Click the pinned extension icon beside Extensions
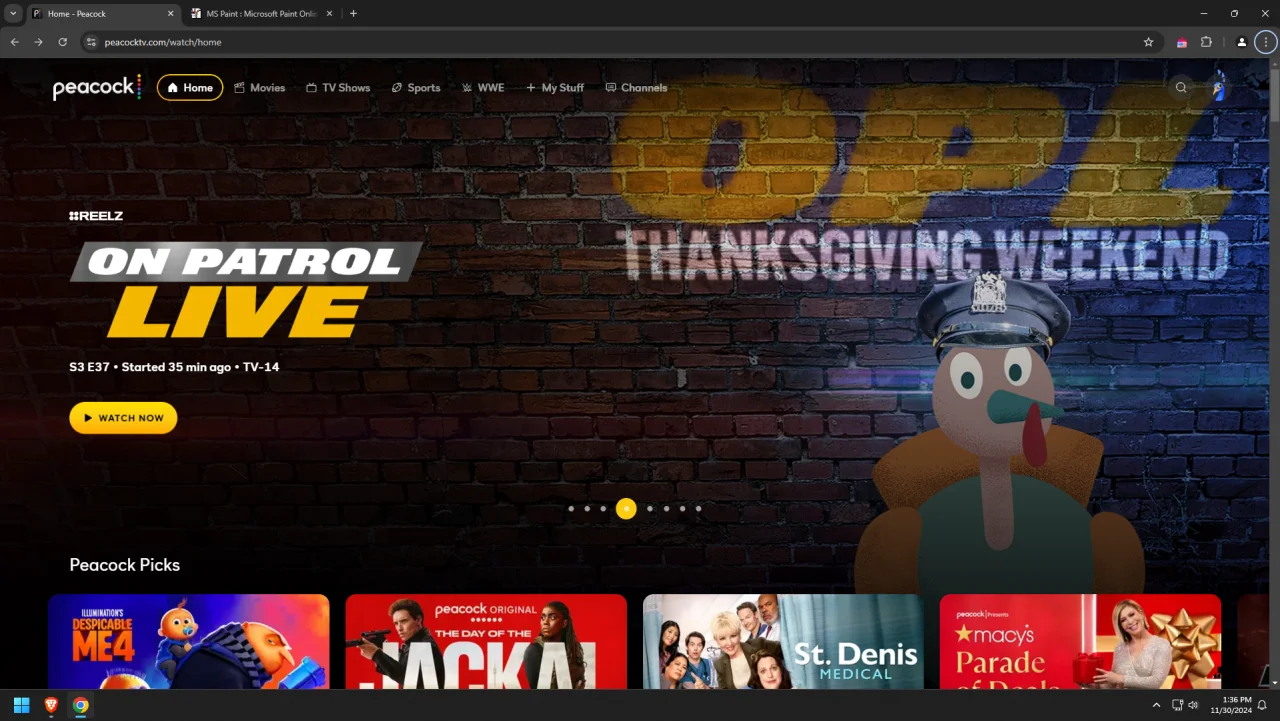 pyautogui.click(x=1182, y=42)
